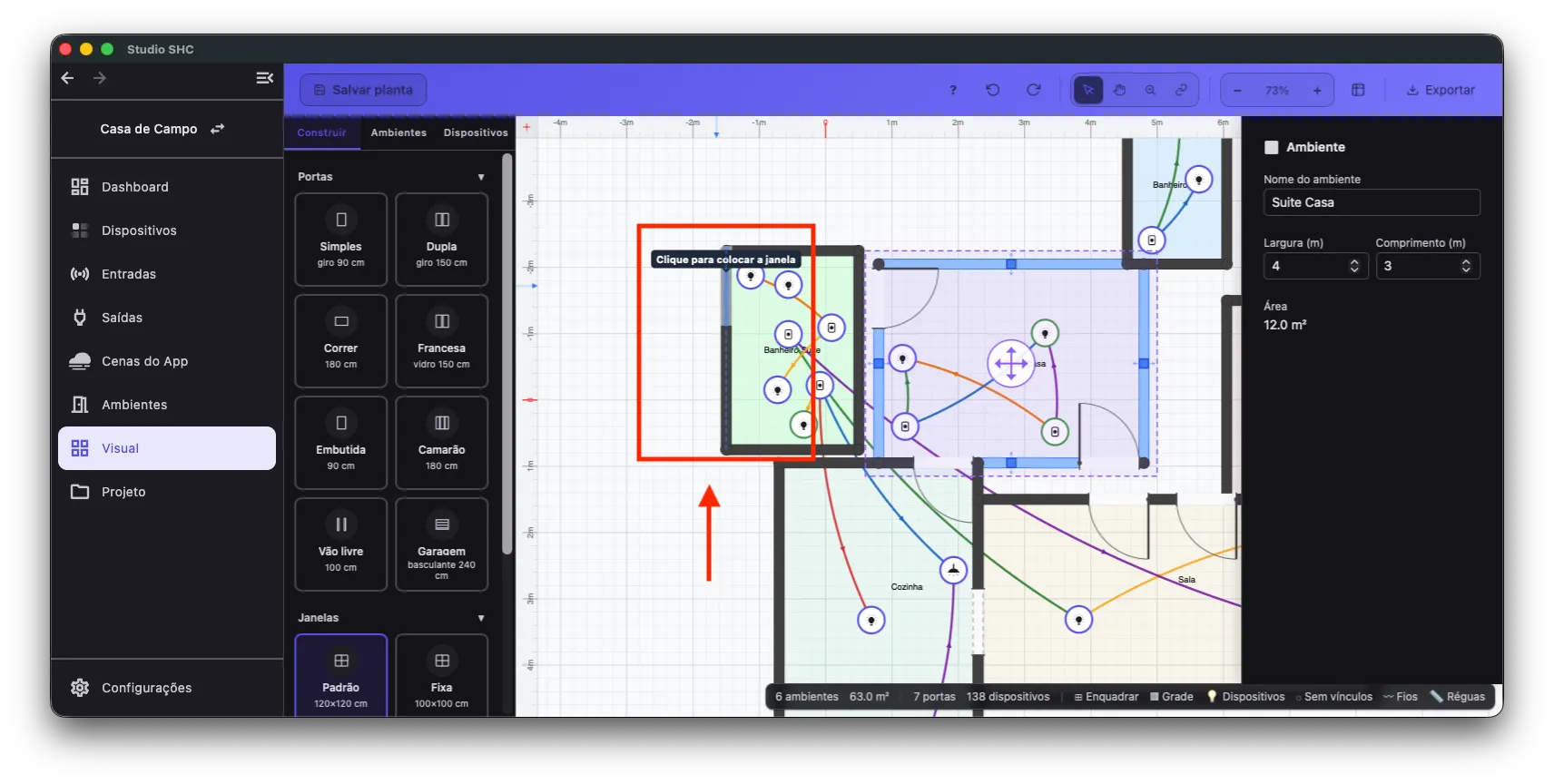Click the layout panel icon near Exportar

tap(1358, 90)
